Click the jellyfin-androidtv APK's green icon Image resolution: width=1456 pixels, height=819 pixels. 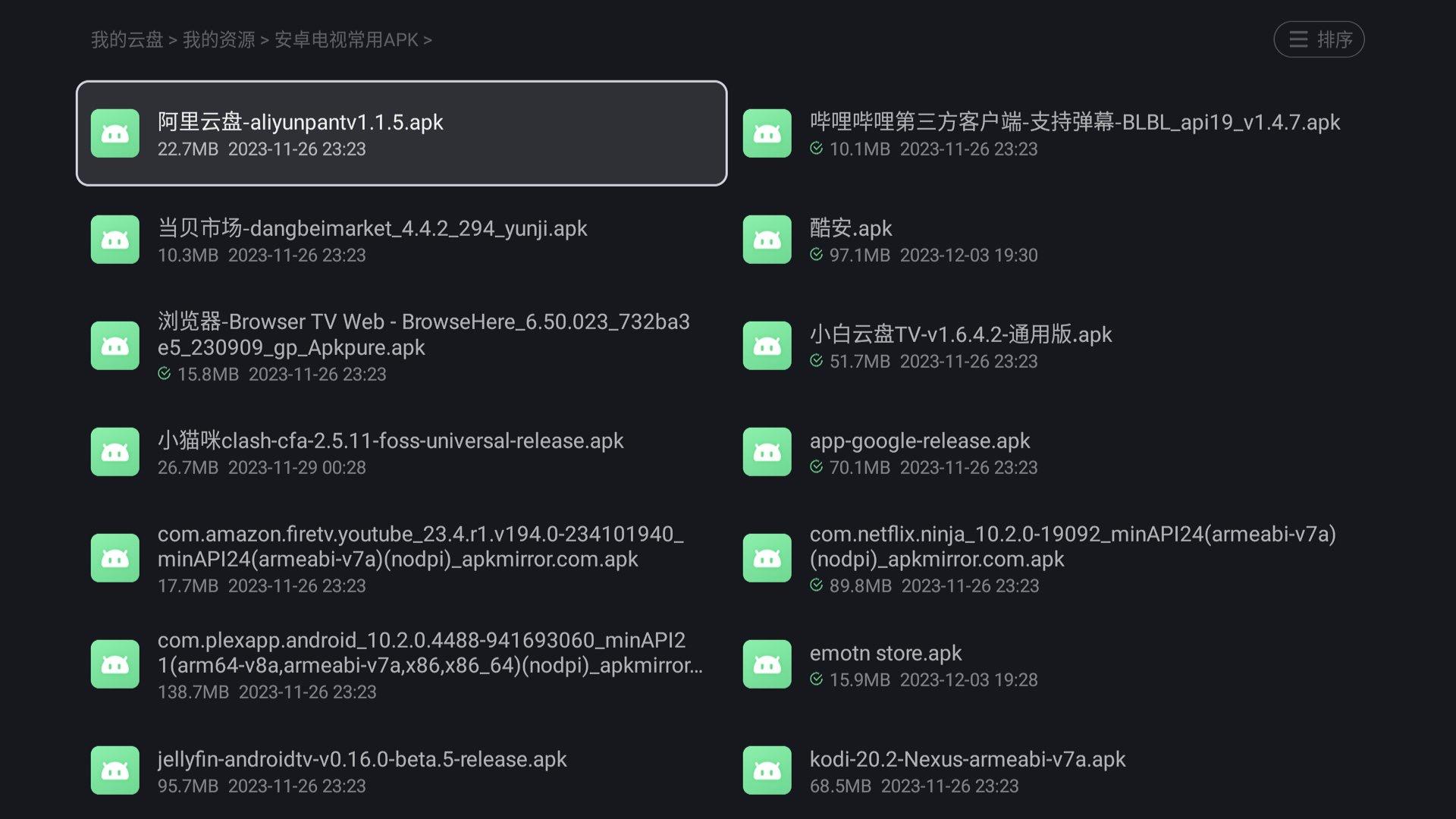pos(115,770)
